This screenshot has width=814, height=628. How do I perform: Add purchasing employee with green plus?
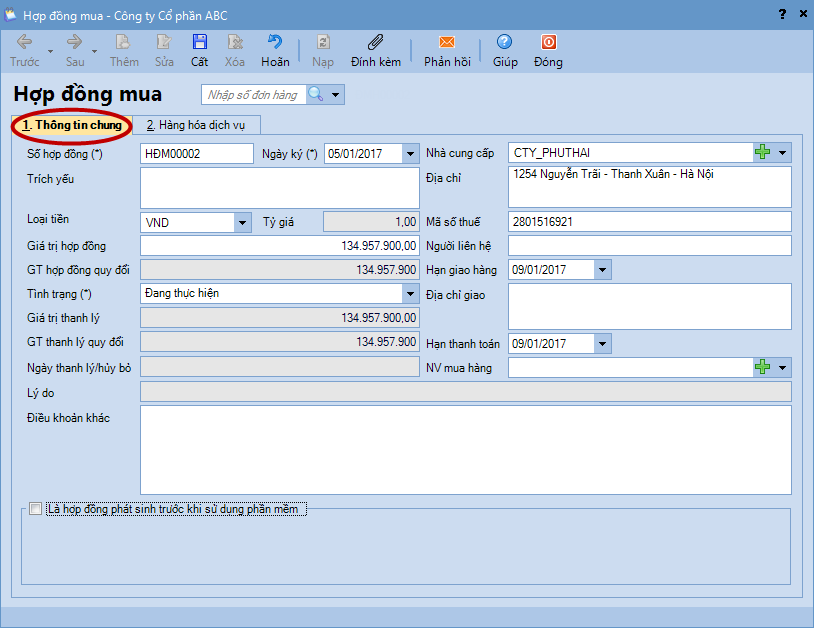[x=763, y=368]
